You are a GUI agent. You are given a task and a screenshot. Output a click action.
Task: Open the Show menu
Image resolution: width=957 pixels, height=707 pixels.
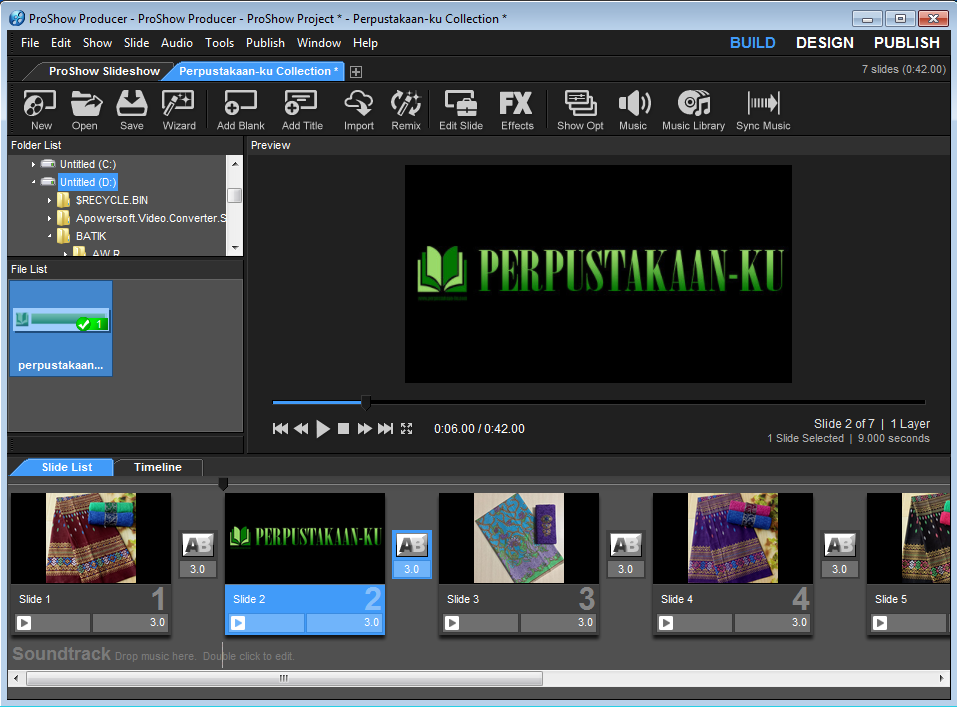(97, 43)
